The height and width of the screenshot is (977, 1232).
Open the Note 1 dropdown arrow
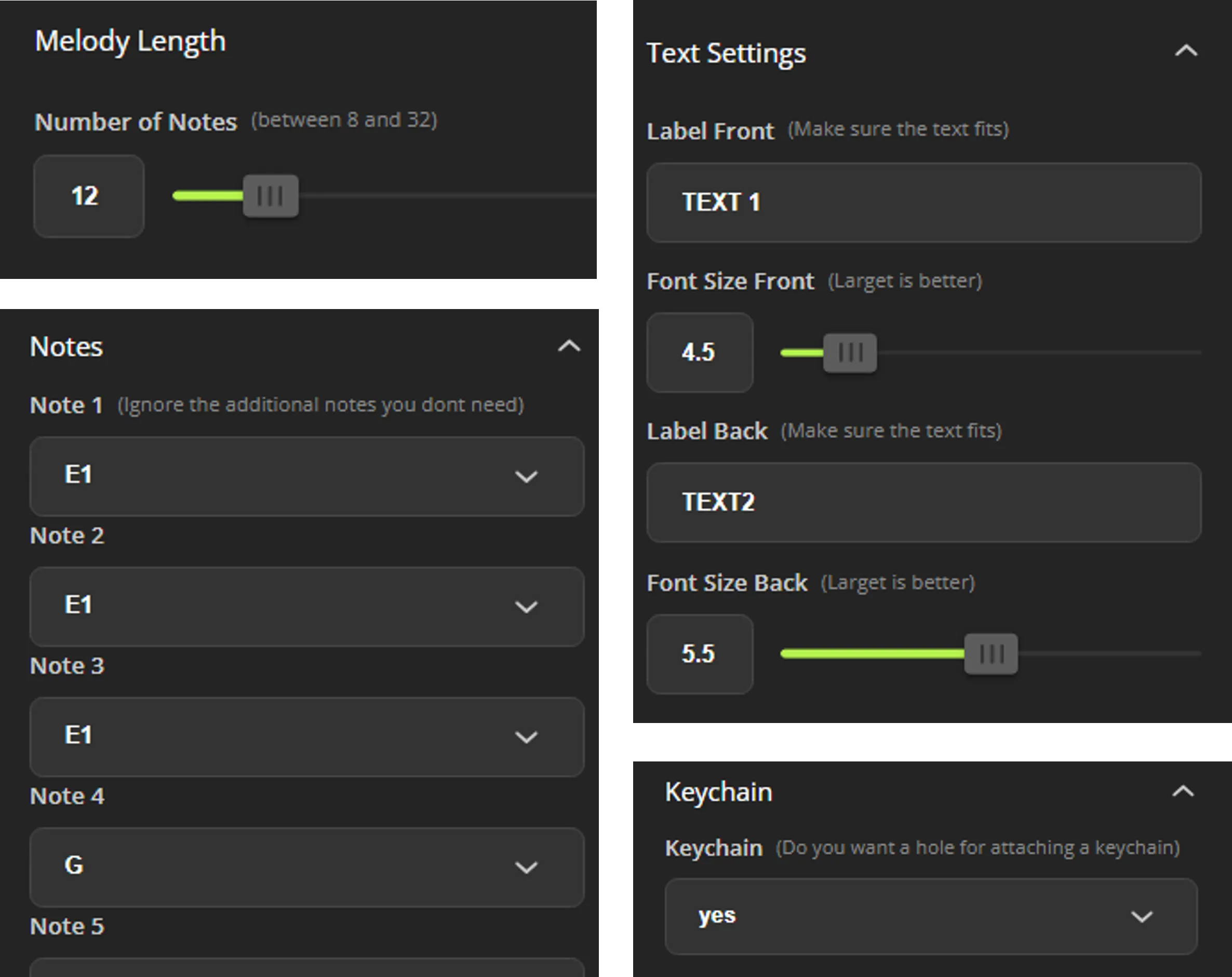526,476
